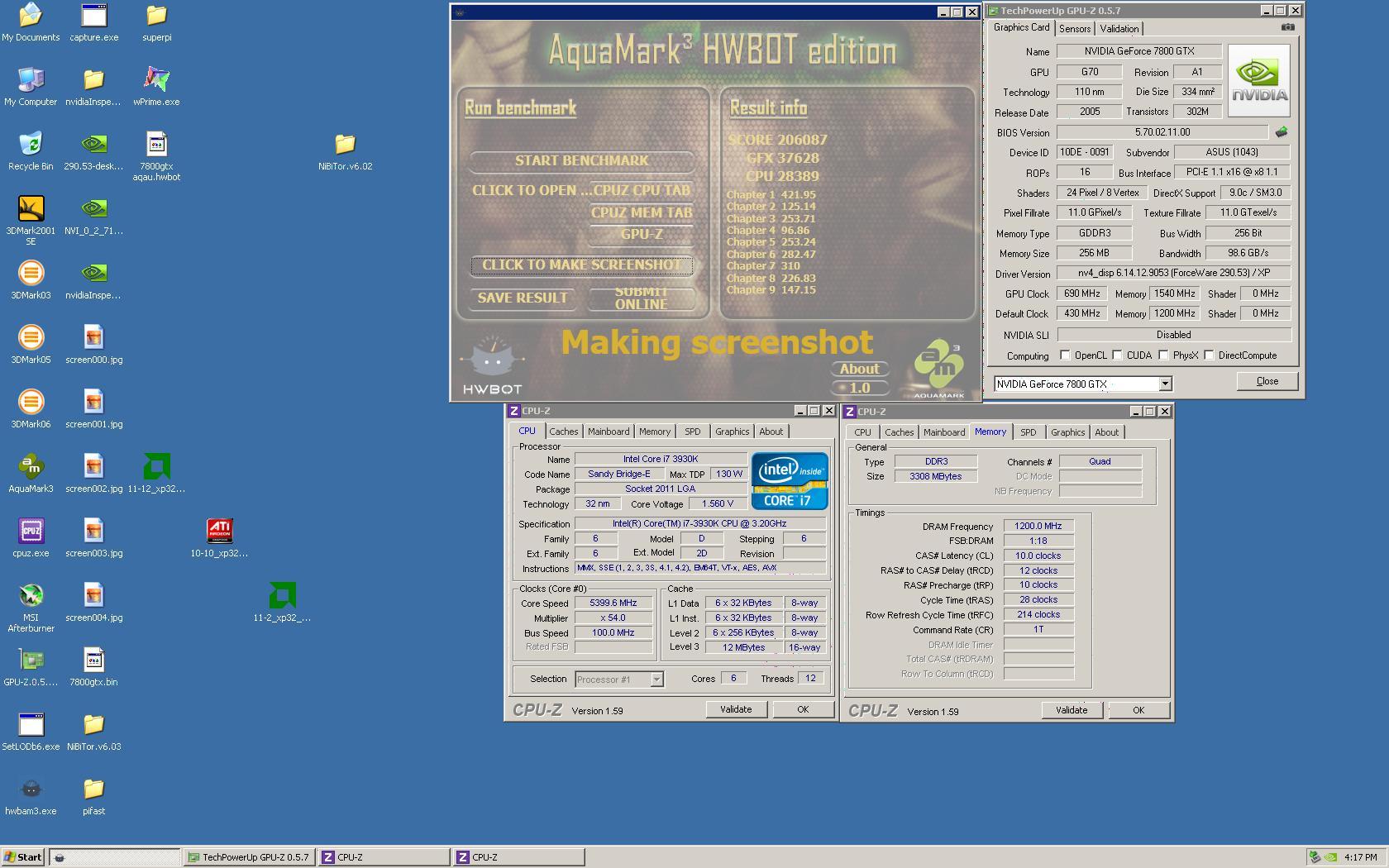Select the 7800gtx aqau.hwbot file icon
1389x868 pixels.
click(x=156, y=156)
